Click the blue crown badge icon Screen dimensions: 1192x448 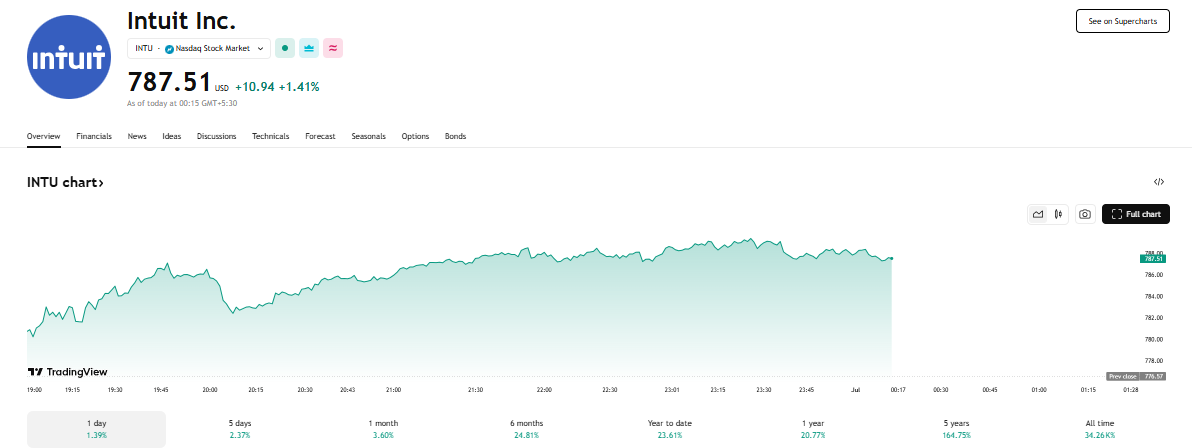[x=309, y=48]
